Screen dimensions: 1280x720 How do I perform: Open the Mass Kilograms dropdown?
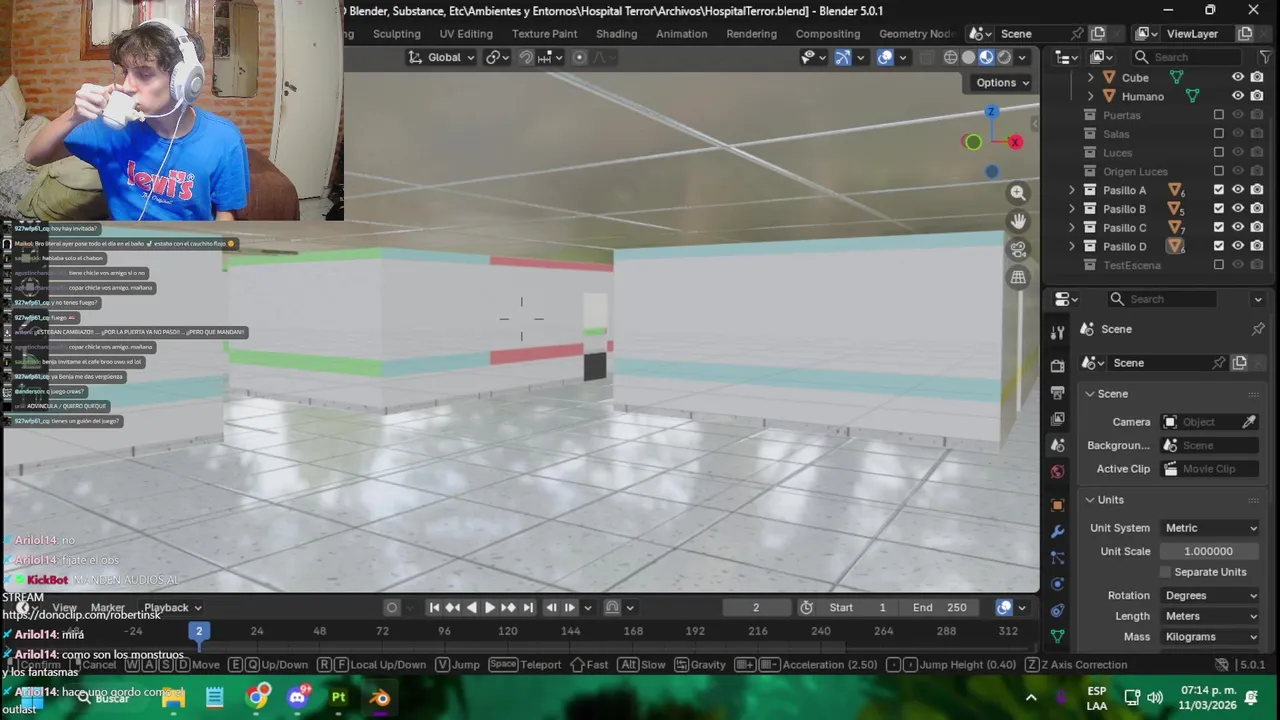point(1211,637)
